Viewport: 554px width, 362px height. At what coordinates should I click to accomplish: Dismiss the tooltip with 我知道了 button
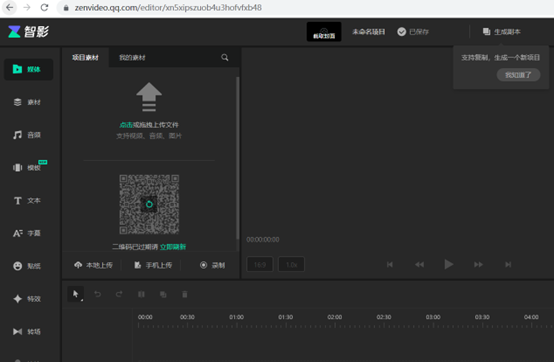518,75
